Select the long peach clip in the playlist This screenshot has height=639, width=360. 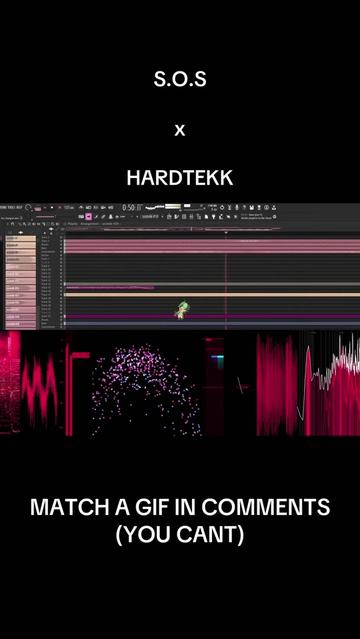[x=212, y=294]
